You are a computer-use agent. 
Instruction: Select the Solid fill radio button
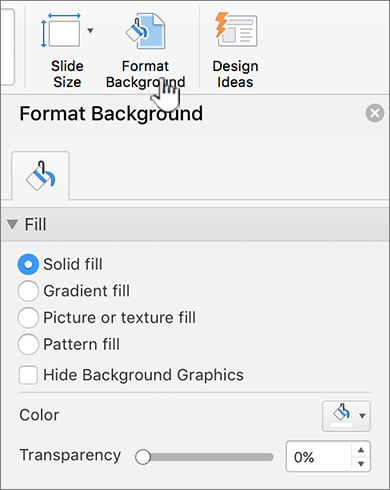[28, 264]
